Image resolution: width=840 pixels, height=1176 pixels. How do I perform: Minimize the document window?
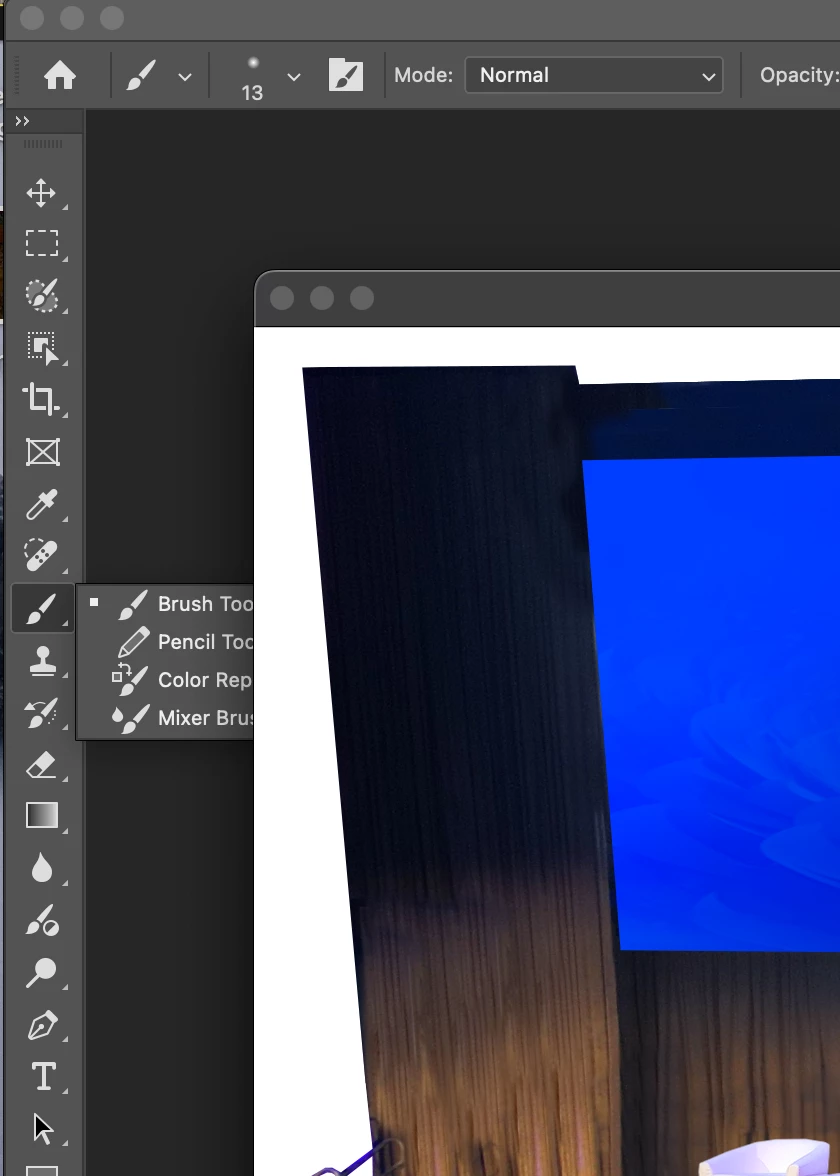click(x=322, y=298)
